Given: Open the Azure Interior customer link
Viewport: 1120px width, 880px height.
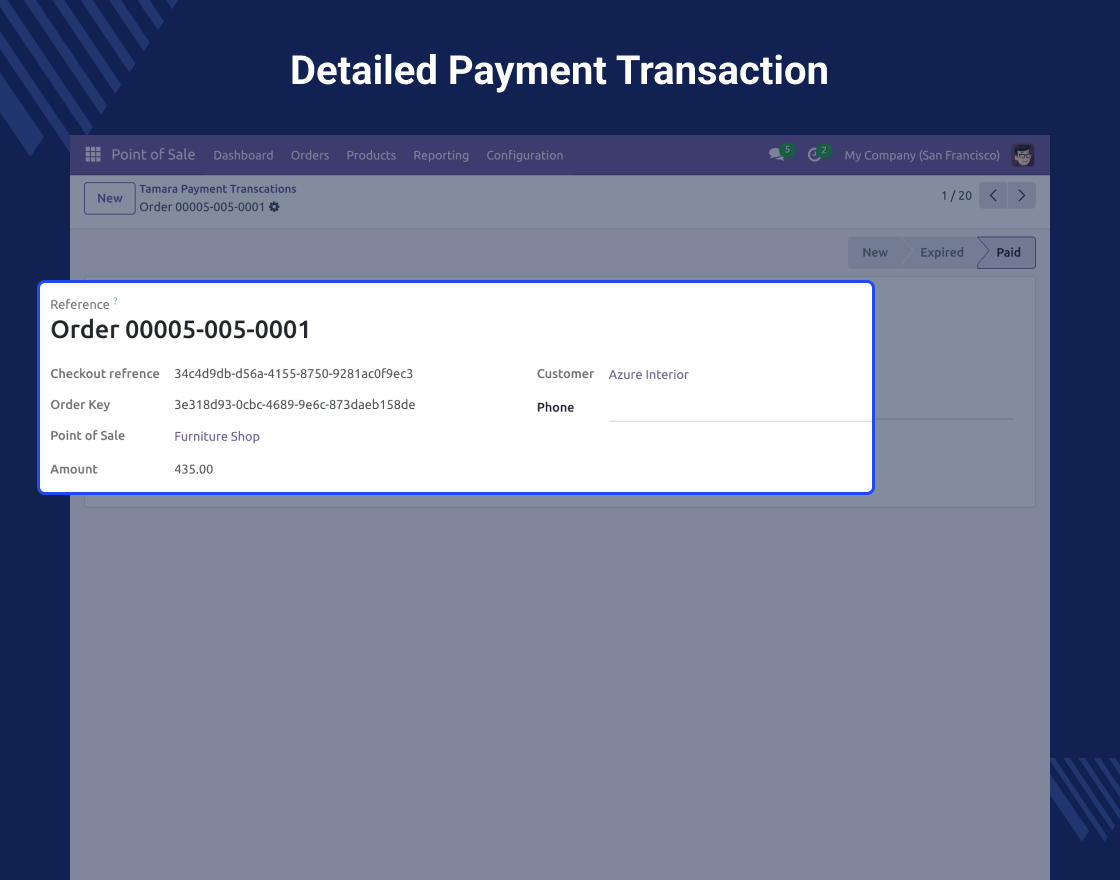Looking at the screenshot, I should [x=648, y=375].
